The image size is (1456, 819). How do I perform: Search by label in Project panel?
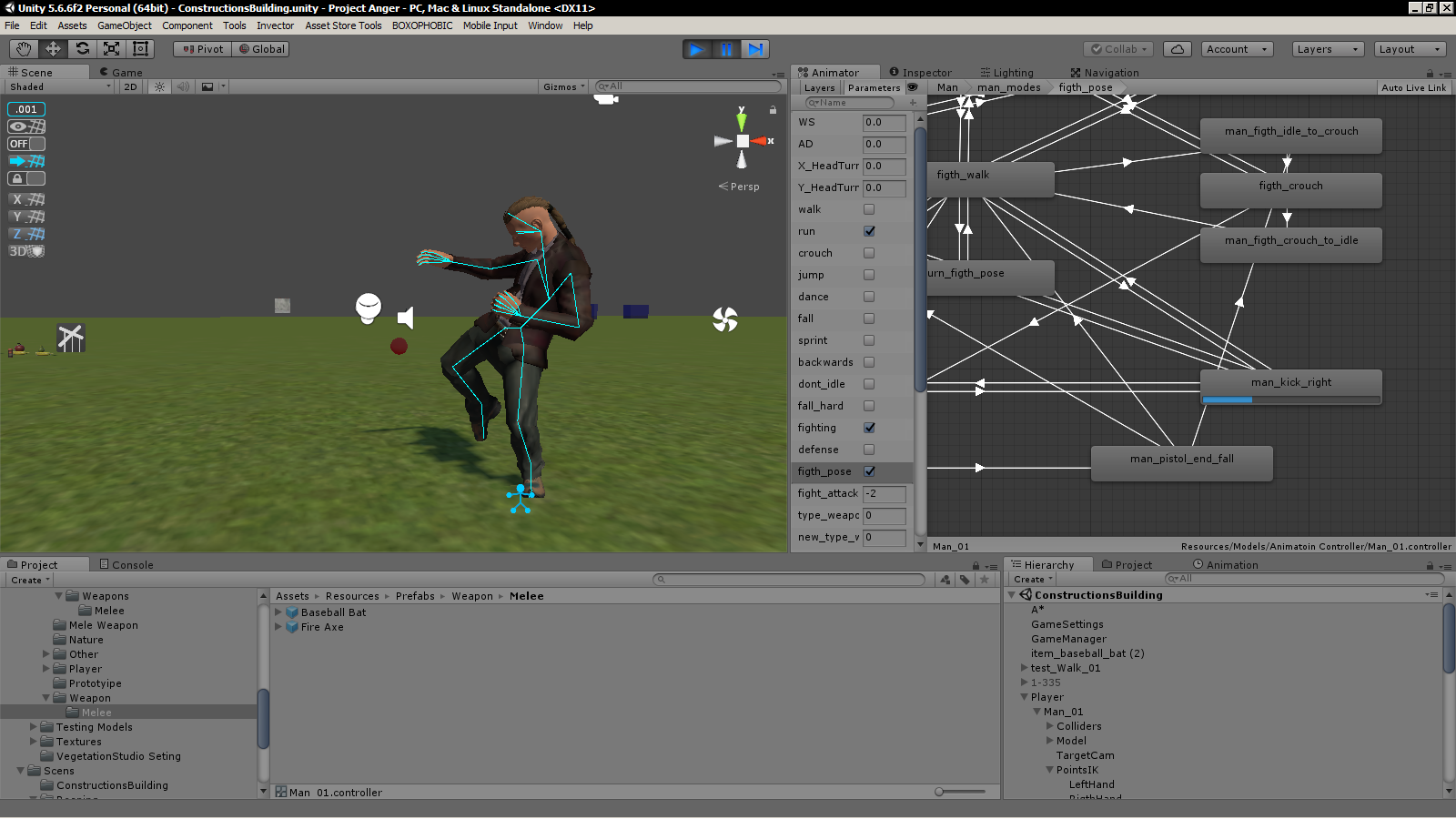965,580
